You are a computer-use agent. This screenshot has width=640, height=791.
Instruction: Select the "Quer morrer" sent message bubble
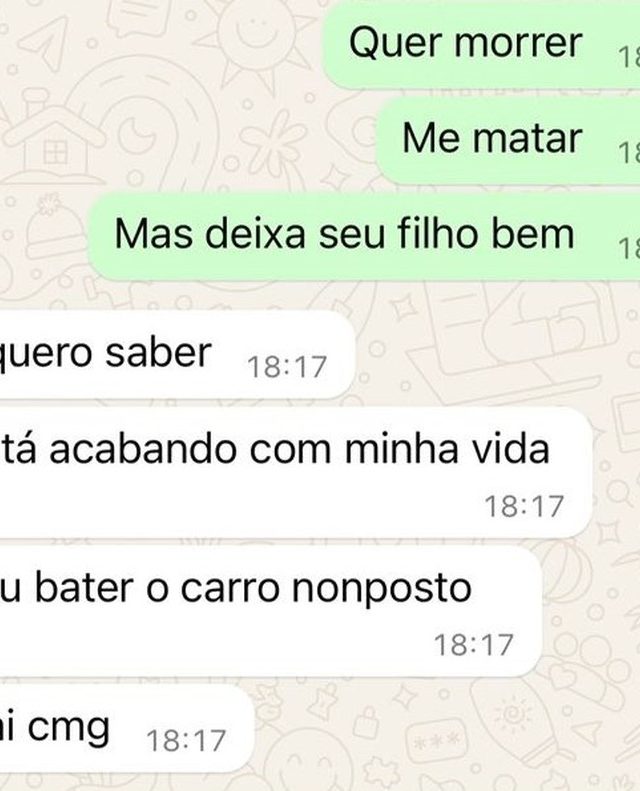pos(482,44)
